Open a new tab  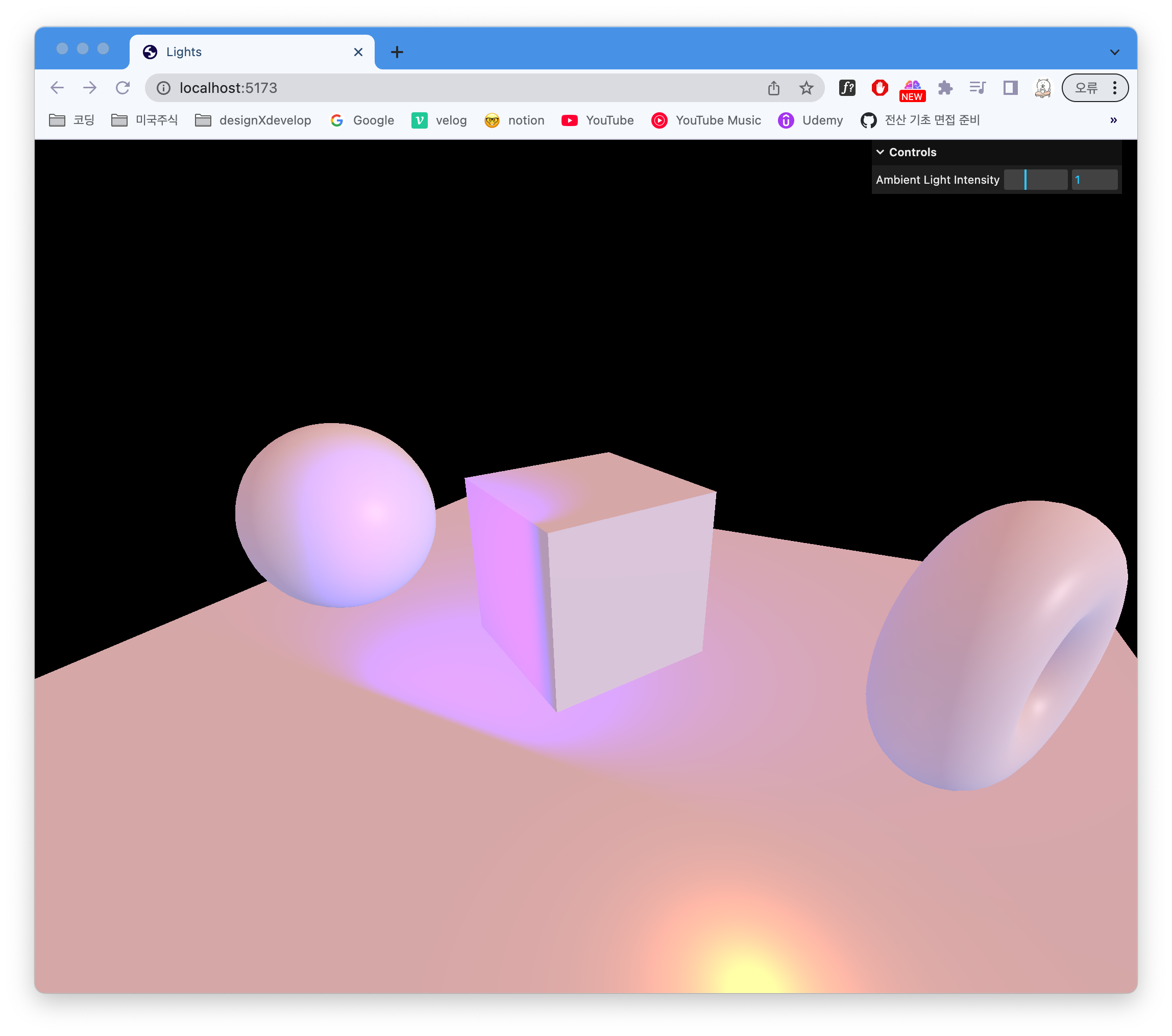point(397,52)
